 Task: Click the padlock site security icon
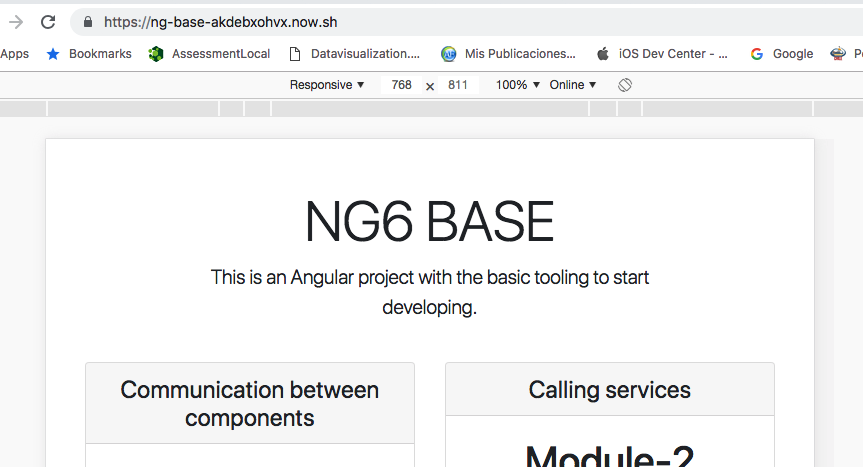tap(88, 21)
